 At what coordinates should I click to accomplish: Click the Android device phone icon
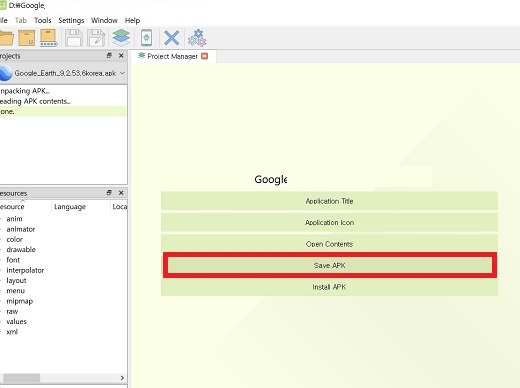point(147,38)
